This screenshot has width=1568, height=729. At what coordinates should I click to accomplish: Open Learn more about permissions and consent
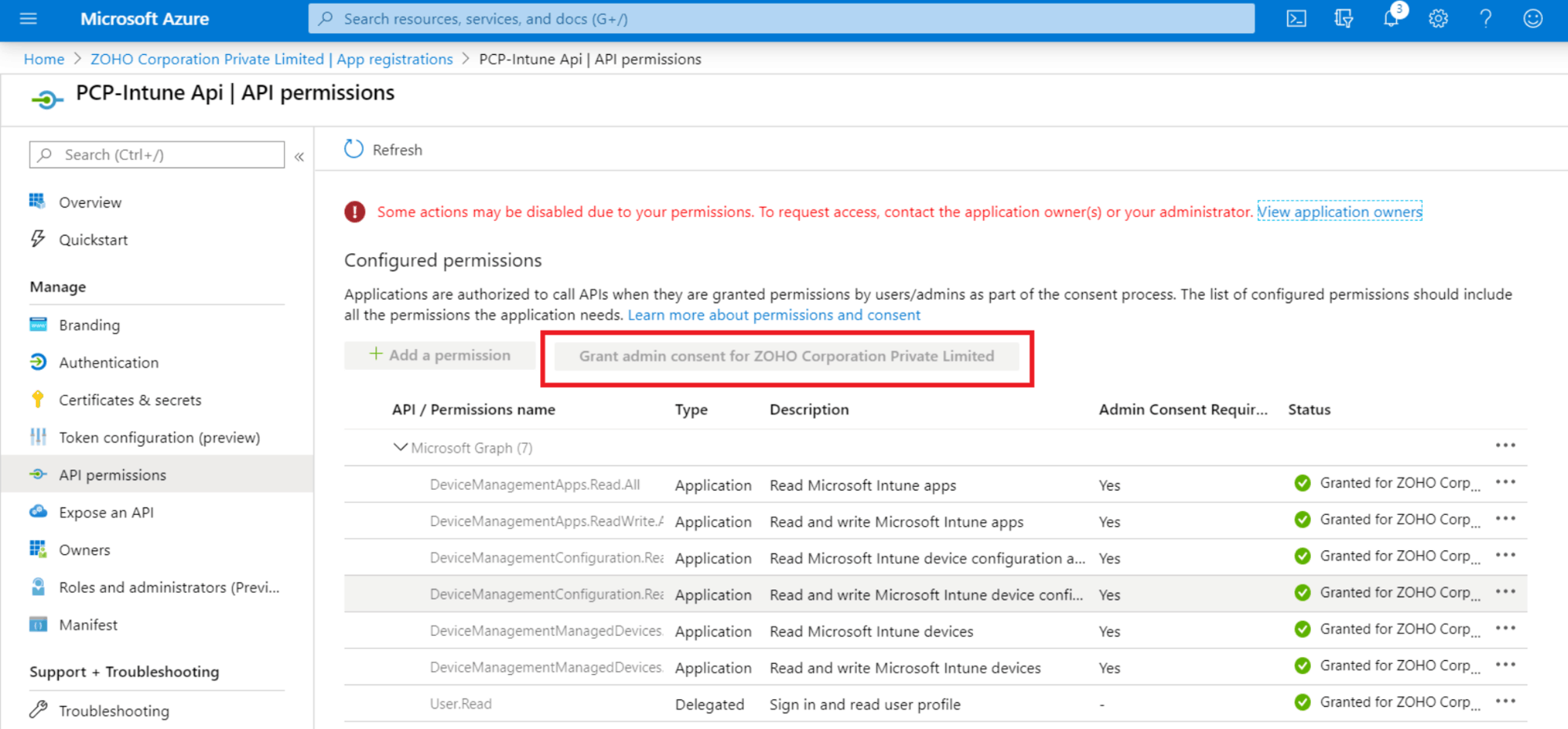click(774, 314)
